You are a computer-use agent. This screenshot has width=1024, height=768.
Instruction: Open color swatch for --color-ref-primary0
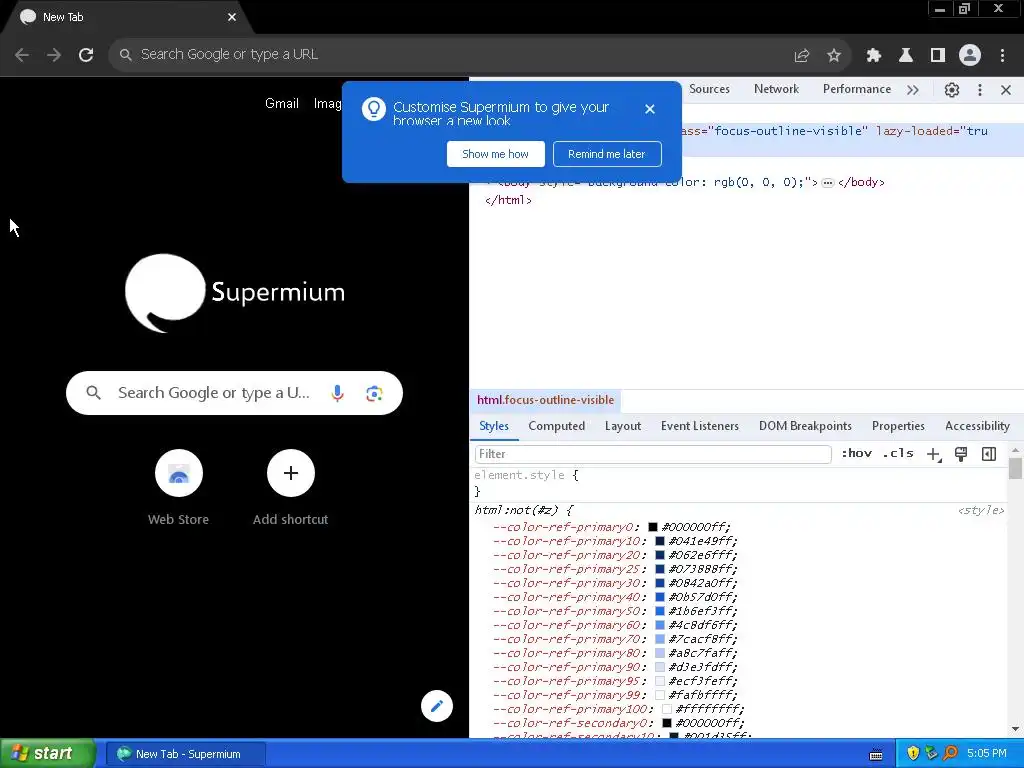click(652, 527)
